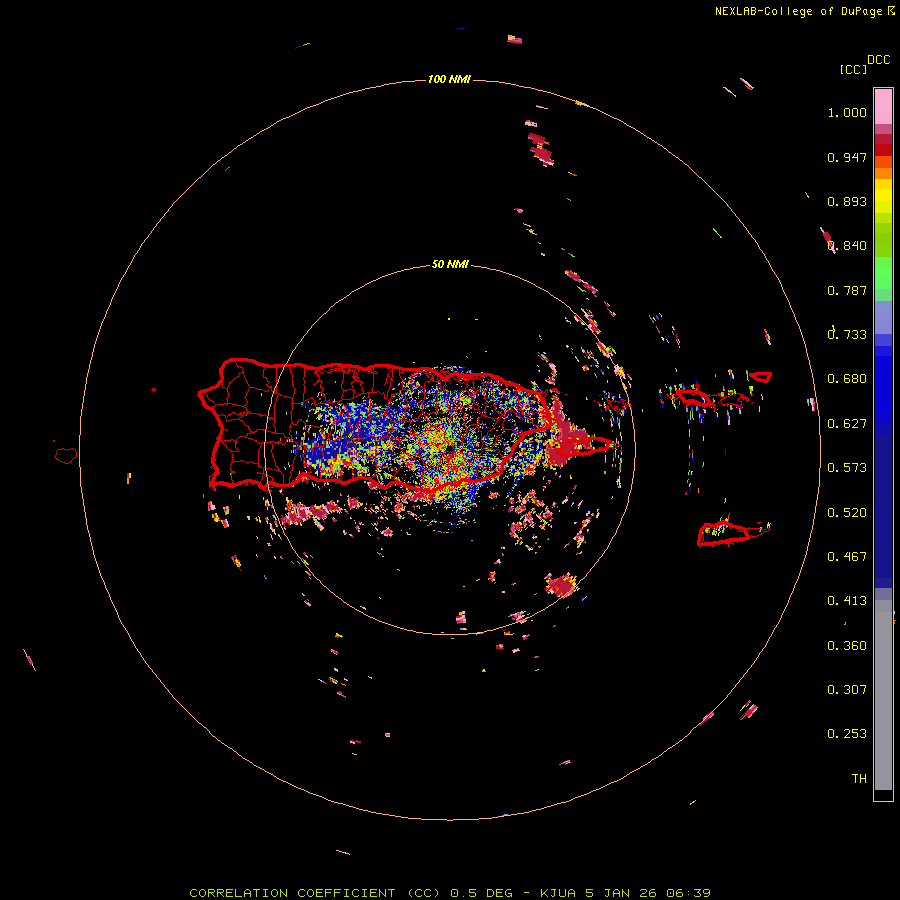This screenshot has height=900, width=900.
Task: Select the 0.573 scale value
Action: point(847,468)
